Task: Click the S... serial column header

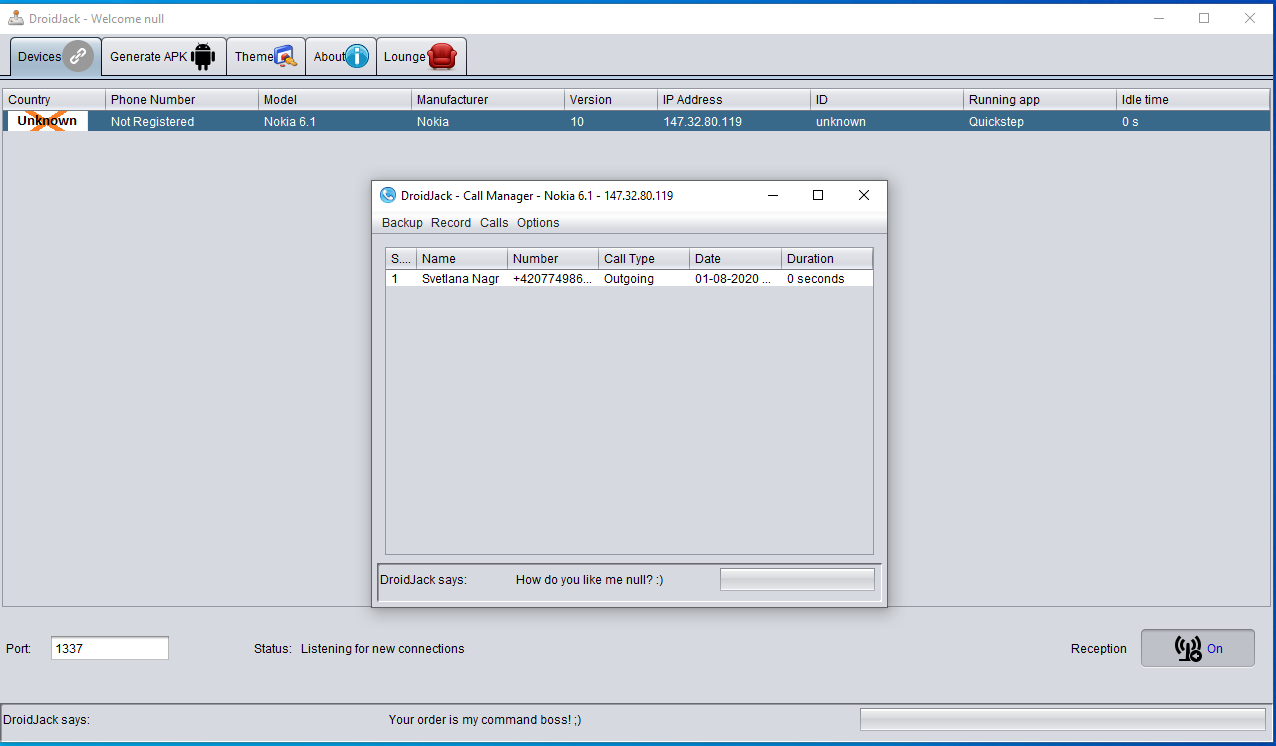Action: [x=401, y=258]
